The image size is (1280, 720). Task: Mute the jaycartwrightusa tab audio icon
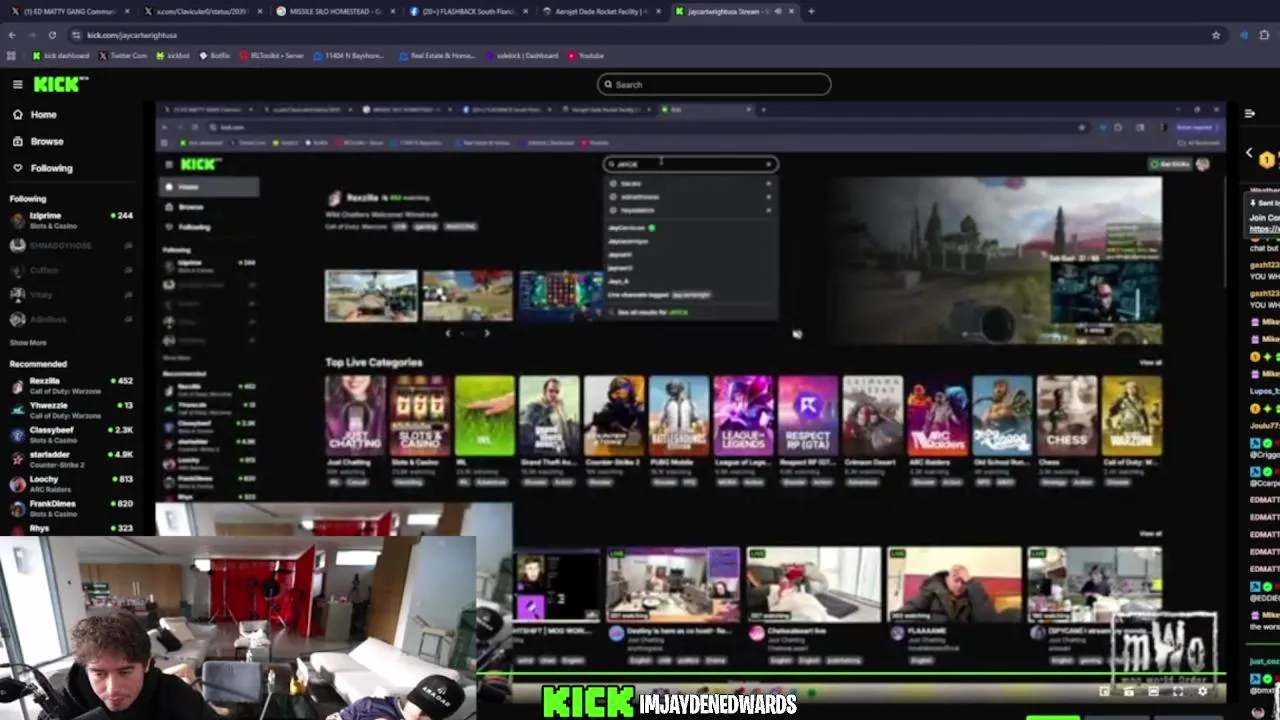pyautogui.click(x=776, y=11)
